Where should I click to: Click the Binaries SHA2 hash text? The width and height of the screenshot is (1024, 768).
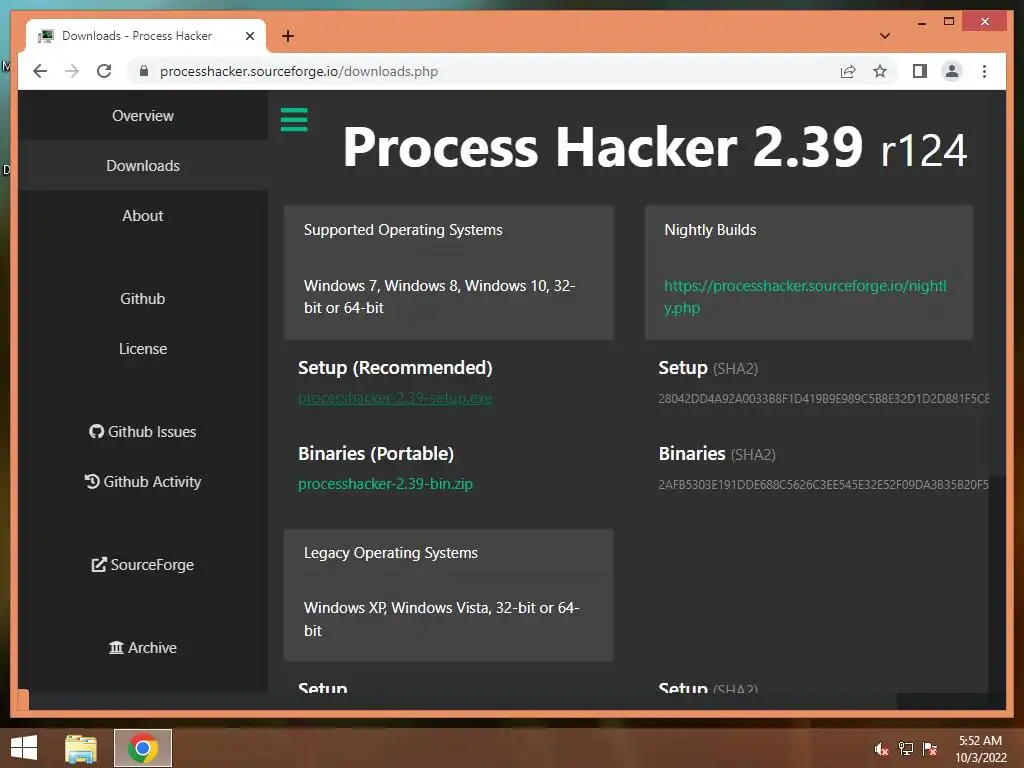(x=824, y=485)
